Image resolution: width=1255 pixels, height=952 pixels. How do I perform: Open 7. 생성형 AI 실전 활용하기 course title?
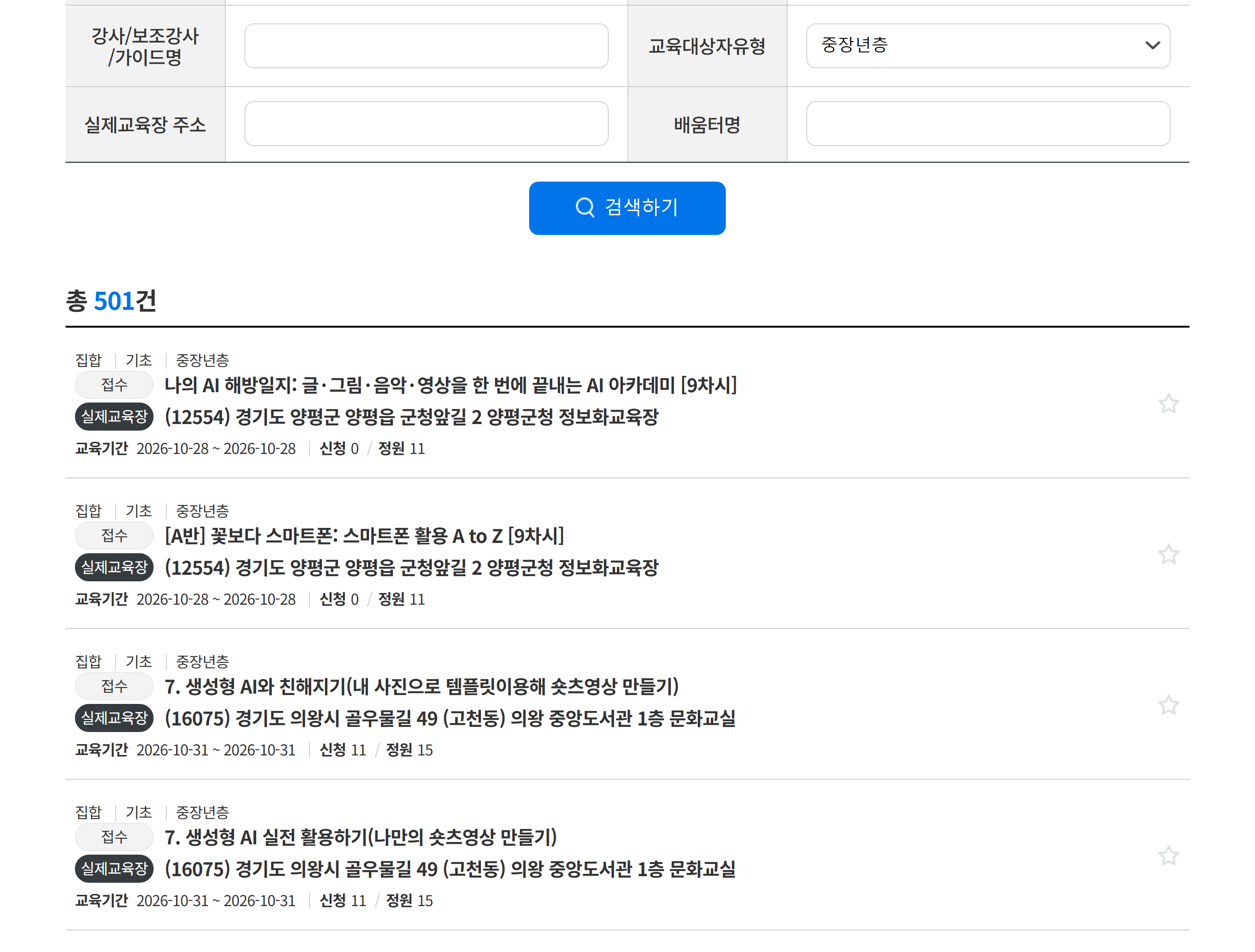(361, 837)
